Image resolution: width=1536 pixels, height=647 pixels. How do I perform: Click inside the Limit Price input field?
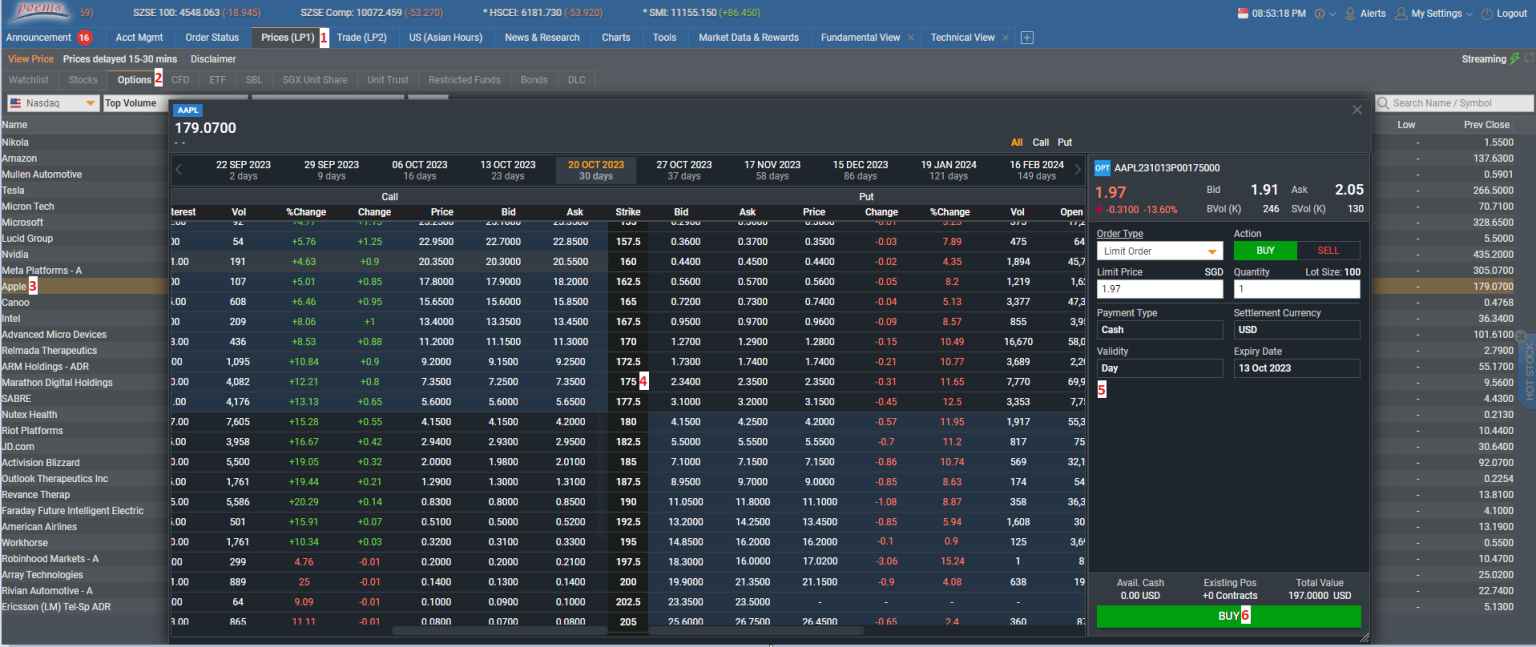[1159, 287]
